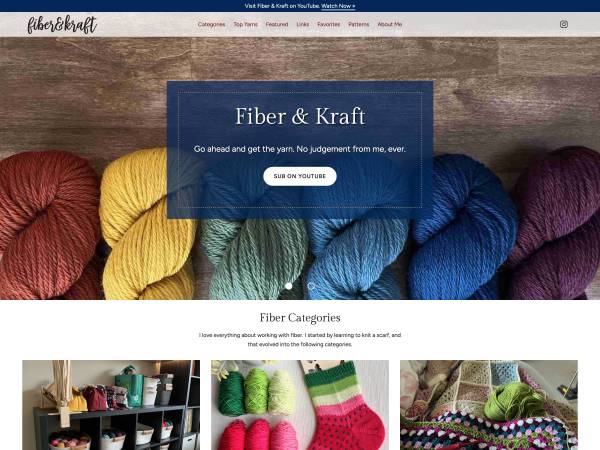Open the Links navigation item
The width and height of the screenshot is (600, 450).
pyautogui.click(x=303, y=24)
